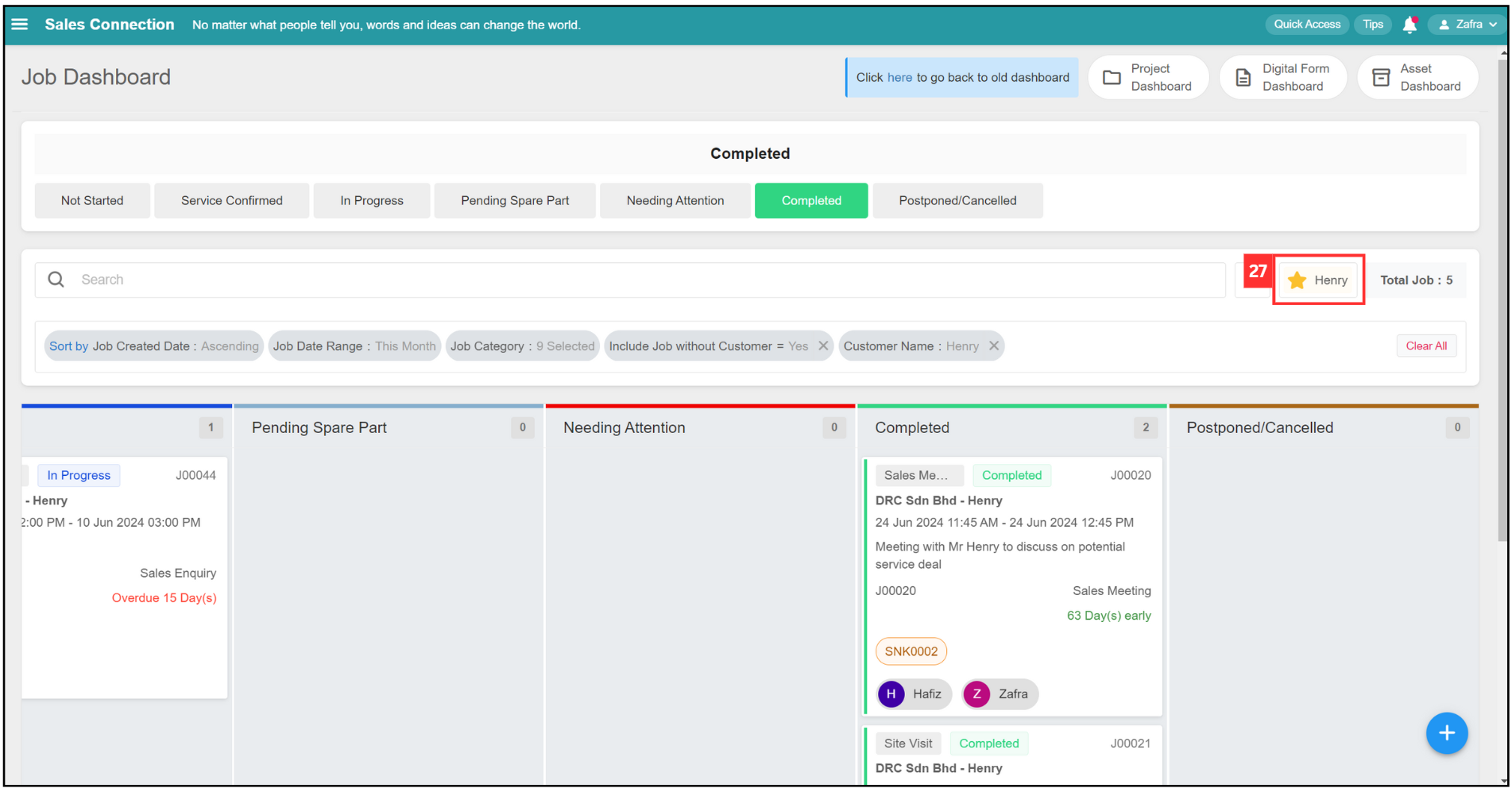Click the Sales Connection brand title
This screenshot has width=1512, height=792.
110,25
